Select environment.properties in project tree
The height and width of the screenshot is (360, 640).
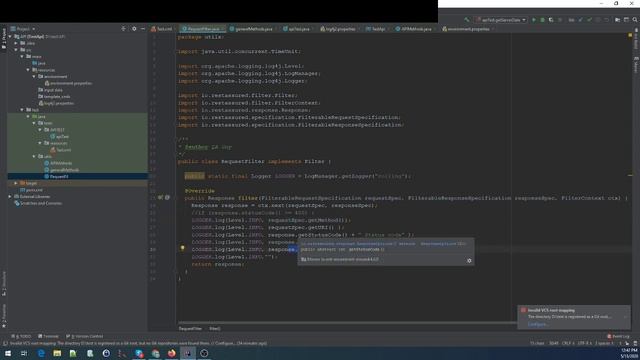tap(69, 83)
